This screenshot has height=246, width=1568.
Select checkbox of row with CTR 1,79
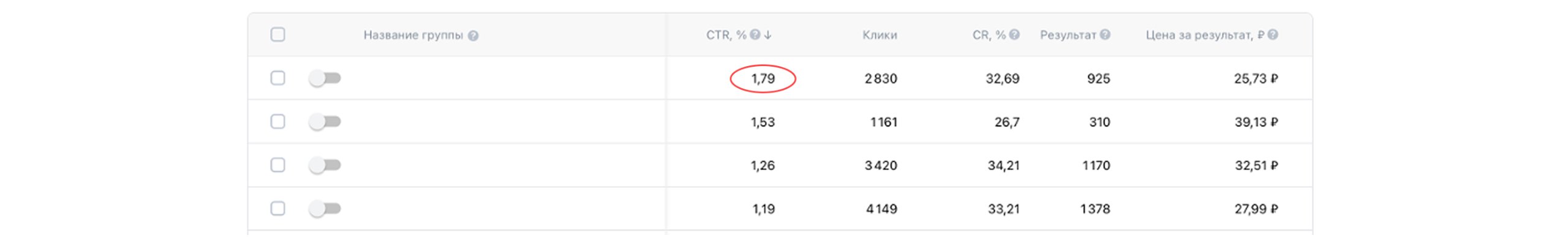point(277,78)
